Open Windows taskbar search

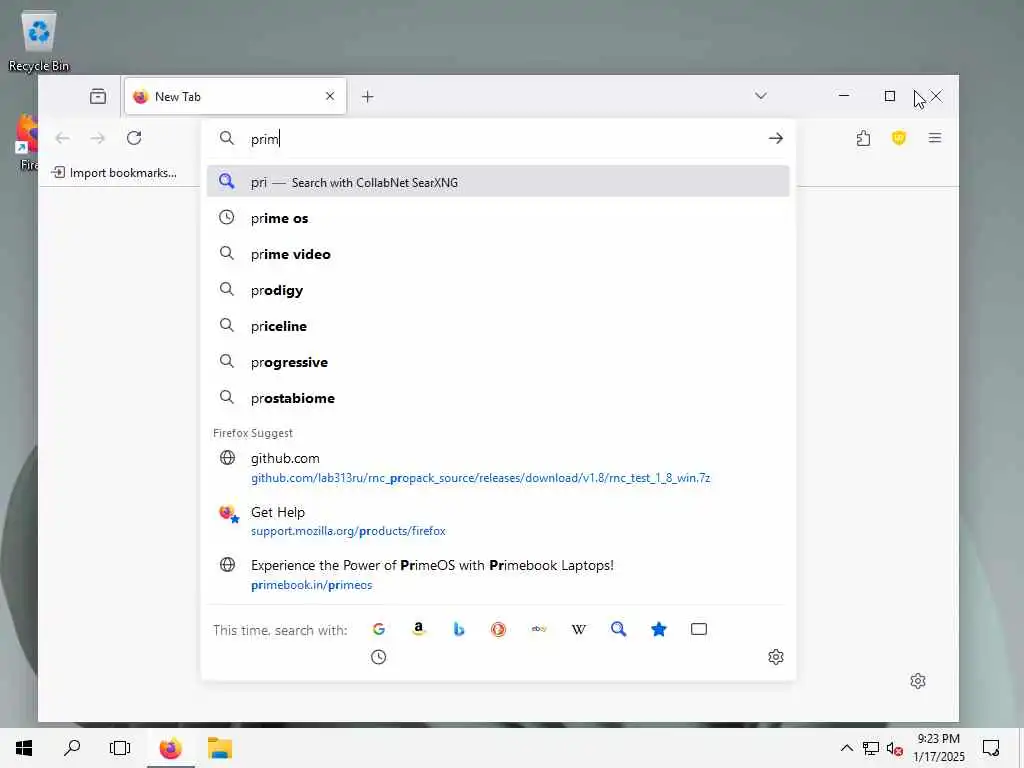(x=72, y=748)
